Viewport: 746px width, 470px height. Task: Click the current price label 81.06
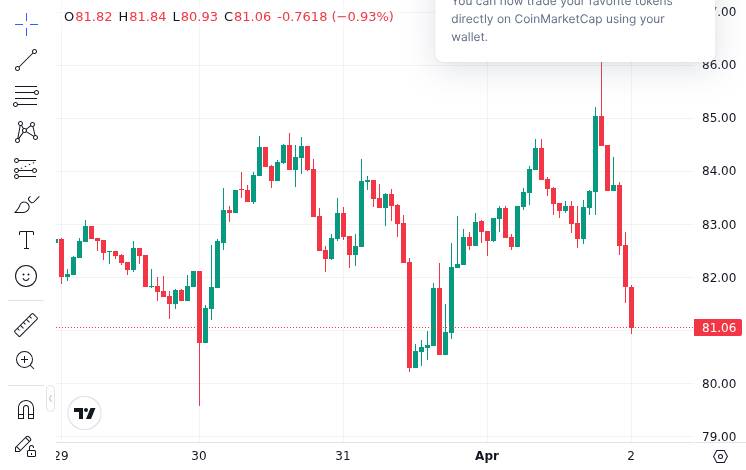click(718, 327)
